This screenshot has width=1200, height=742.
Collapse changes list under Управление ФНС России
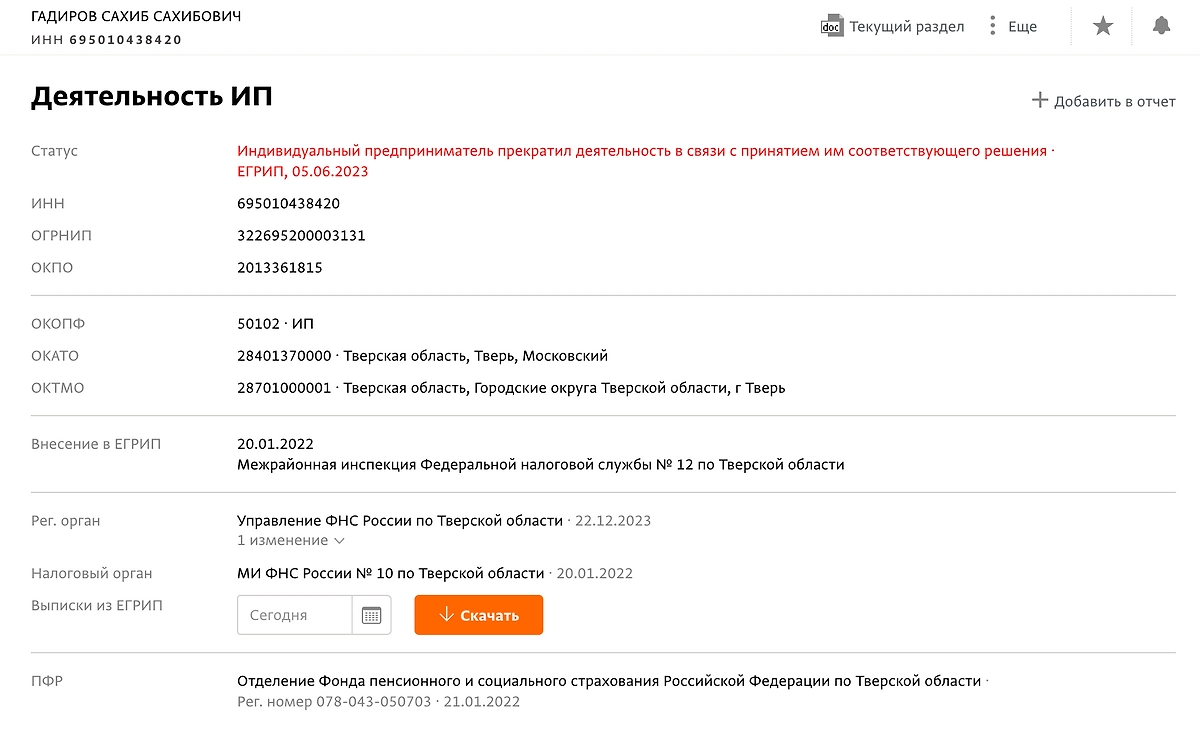coord(338,539)
